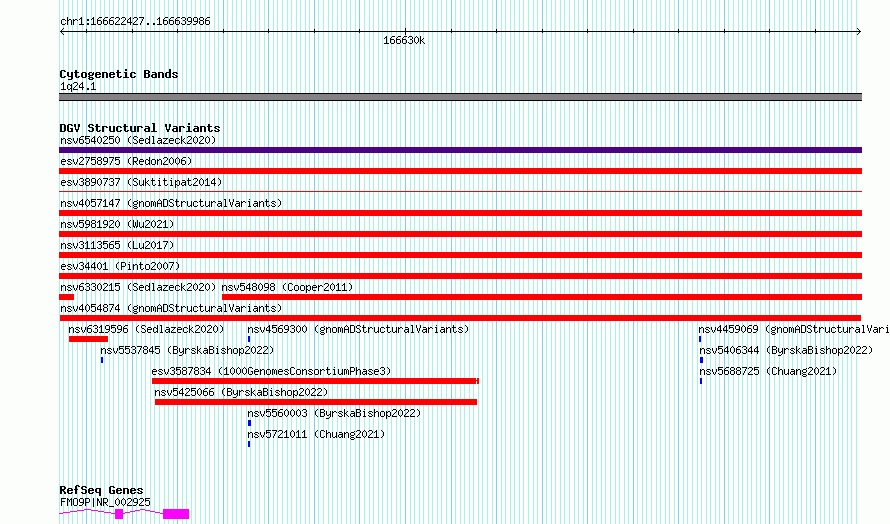Click the right arrowhead of the ruler
Screen dimensions: 890x524
coord(859,32)
